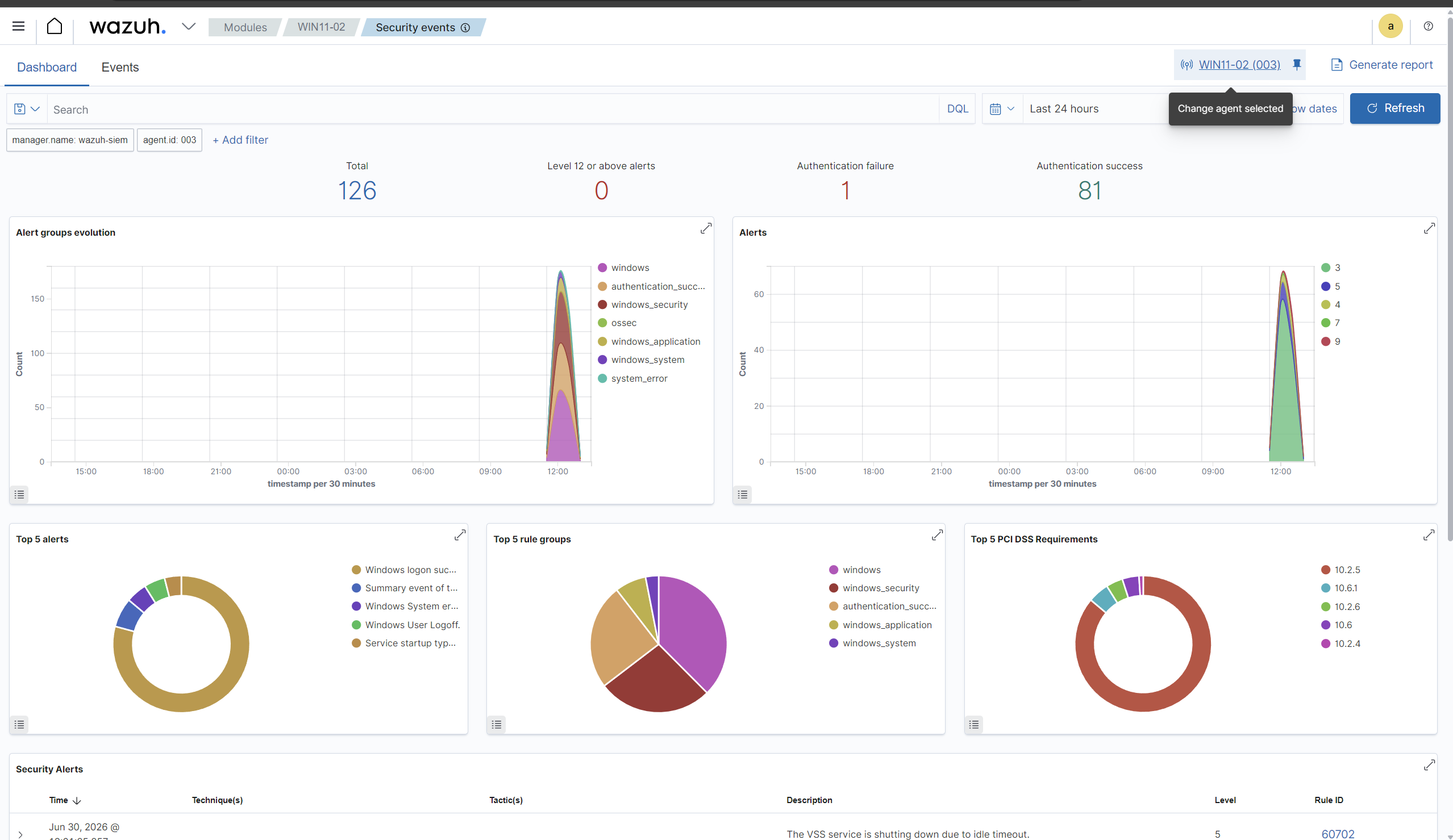Image resolution: width=1453 pixels, height=840 pixels.
Task: Unpin the WIN11-02 agent pin icon
Action: pyautogui.click(x=1297, y=65)
